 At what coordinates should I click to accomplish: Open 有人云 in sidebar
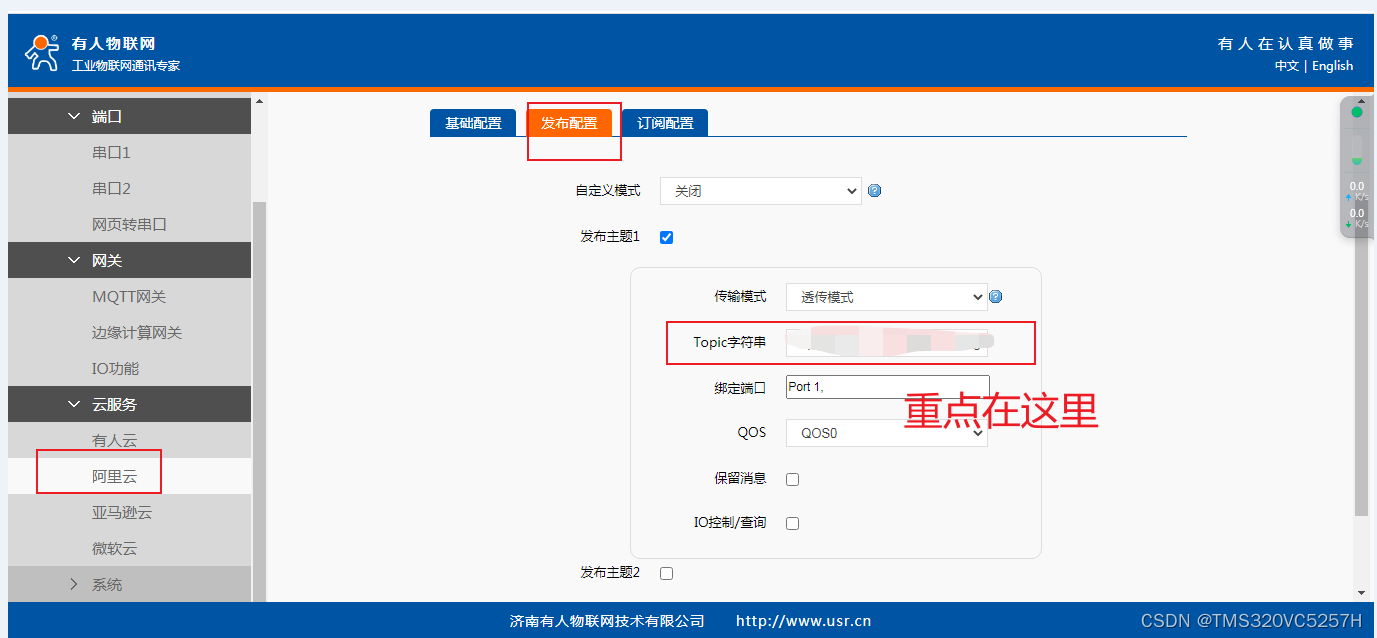click(x=129, y=440)
